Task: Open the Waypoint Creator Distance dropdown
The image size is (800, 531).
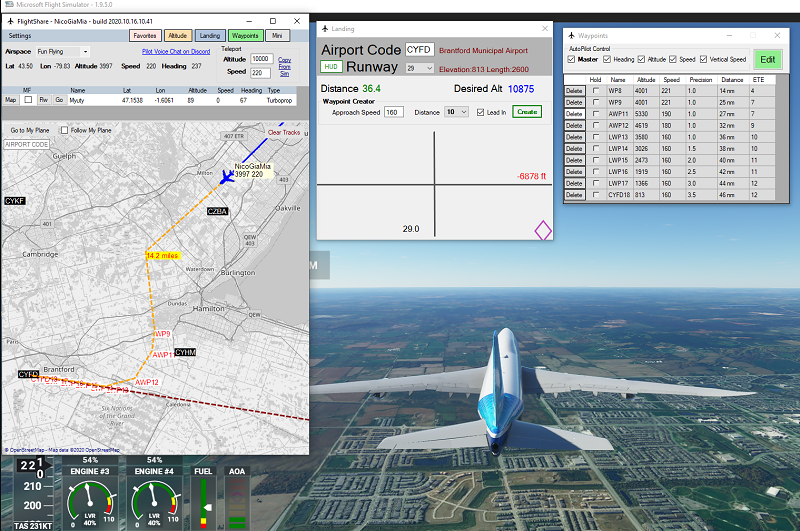Action: coord(464,112)
